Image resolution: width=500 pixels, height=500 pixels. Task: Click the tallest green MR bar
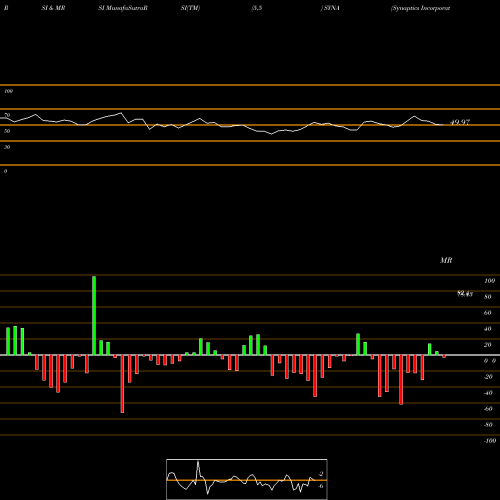[x=94, y=315]
